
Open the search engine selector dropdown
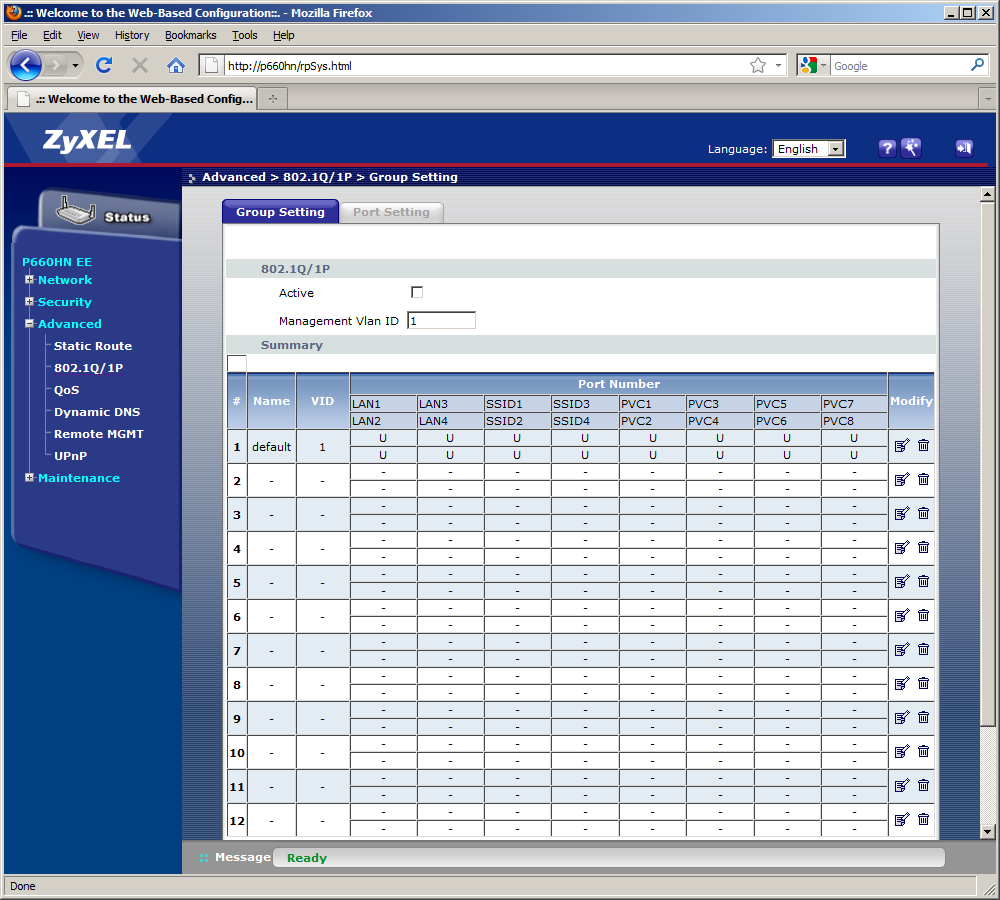click(813, 65)
